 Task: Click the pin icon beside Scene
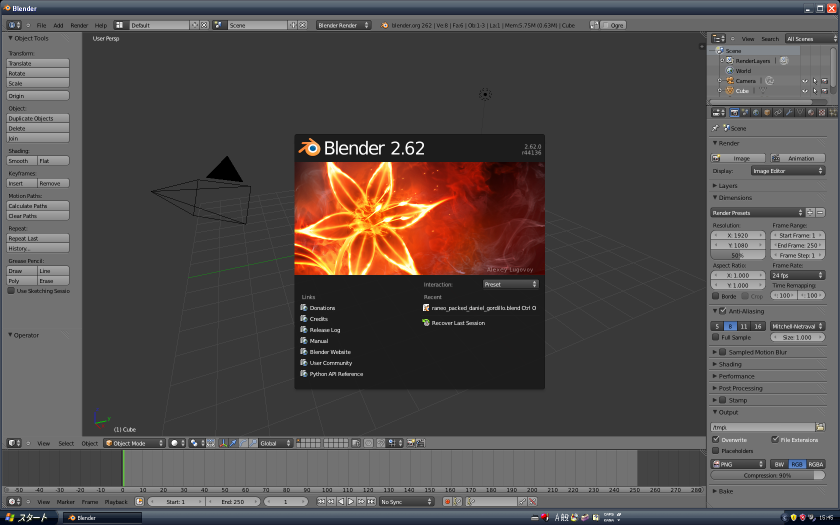point(715,129)
